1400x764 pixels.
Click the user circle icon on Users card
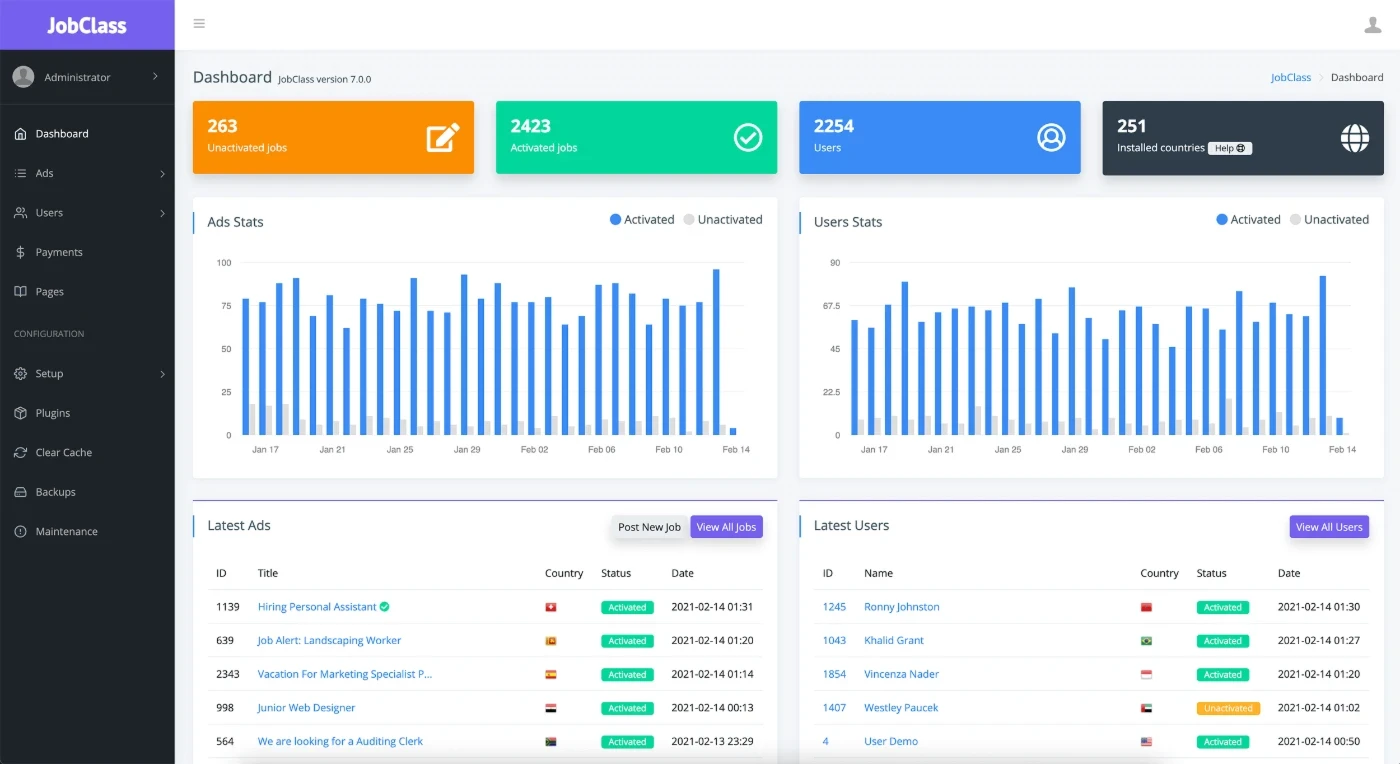[1051, 137]
